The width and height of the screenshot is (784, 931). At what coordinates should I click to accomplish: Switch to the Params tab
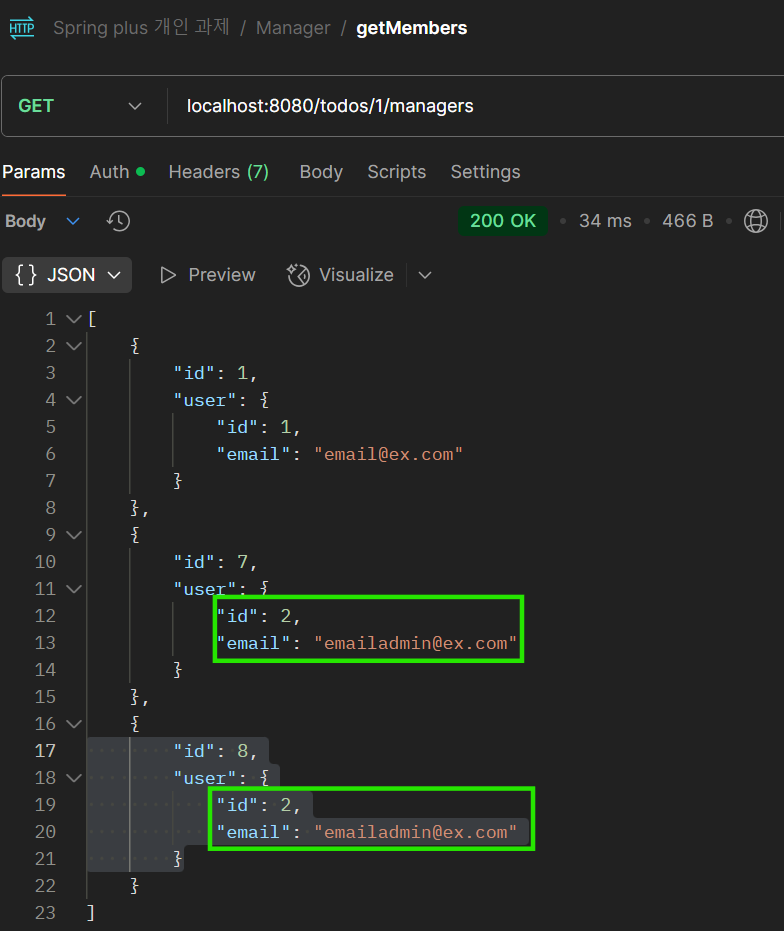tap(34, 172)
